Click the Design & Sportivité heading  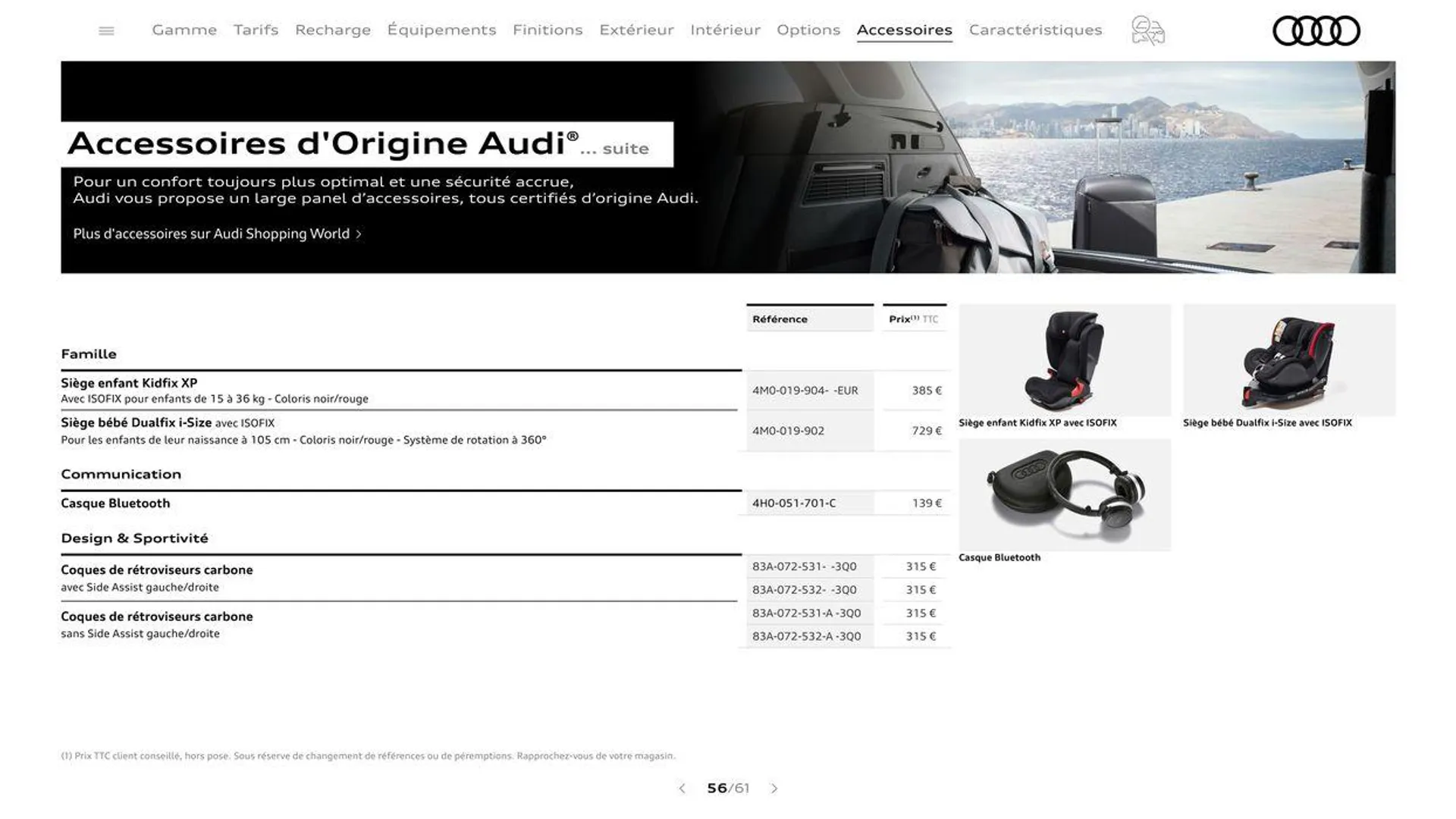pos(134,538)
